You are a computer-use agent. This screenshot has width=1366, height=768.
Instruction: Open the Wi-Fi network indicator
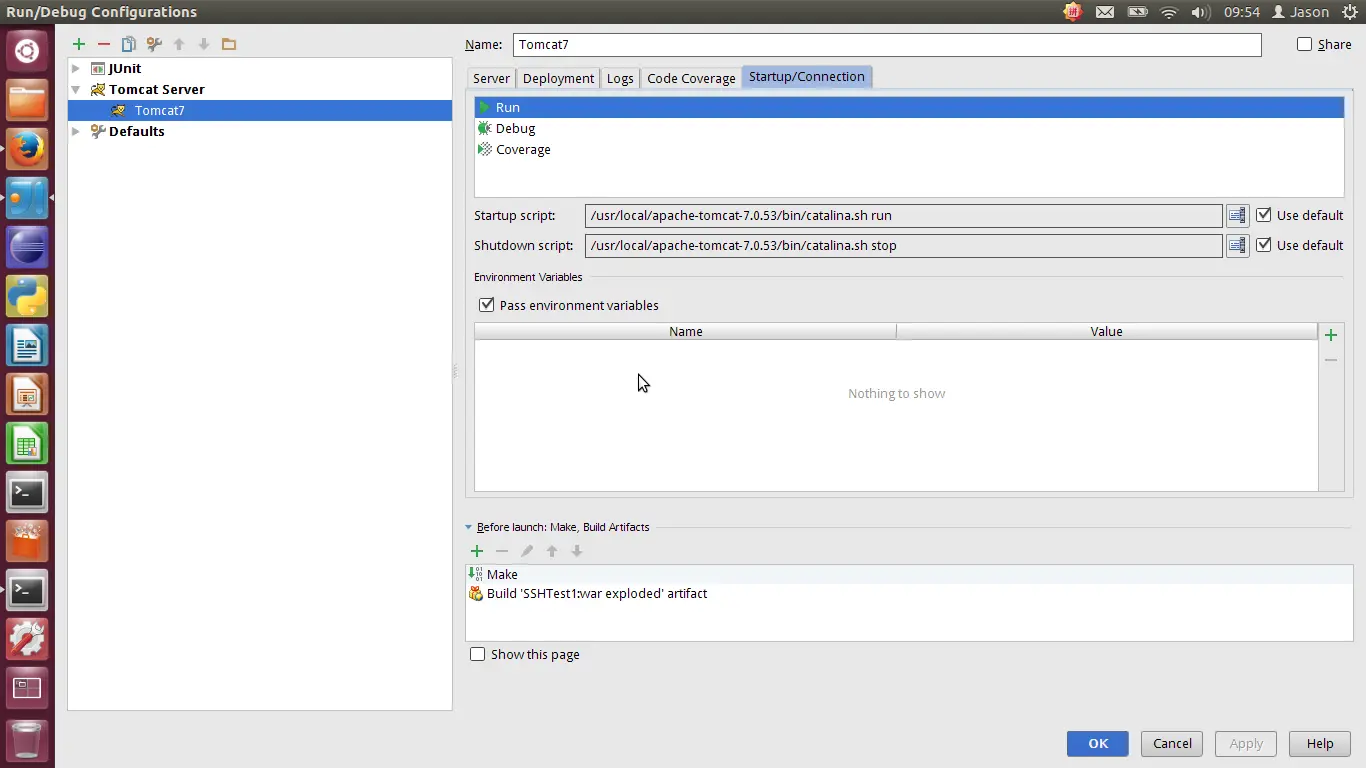click(x=1169, y=12)
